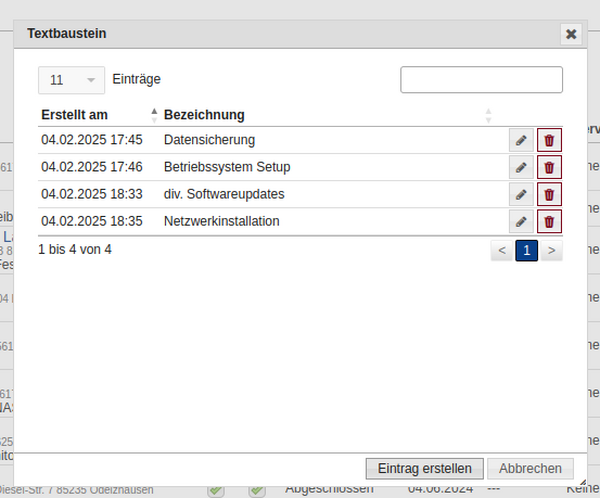Sort table by Bezeichnung column
The width and height of the screenshot is (600, 498).
(x=204, y=114)
